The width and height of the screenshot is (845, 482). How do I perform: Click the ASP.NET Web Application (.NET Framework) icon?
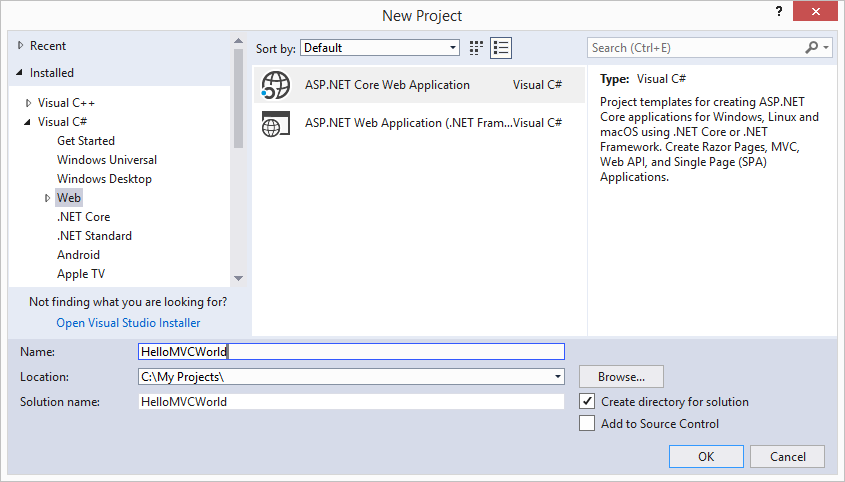(x=275, y=123)
